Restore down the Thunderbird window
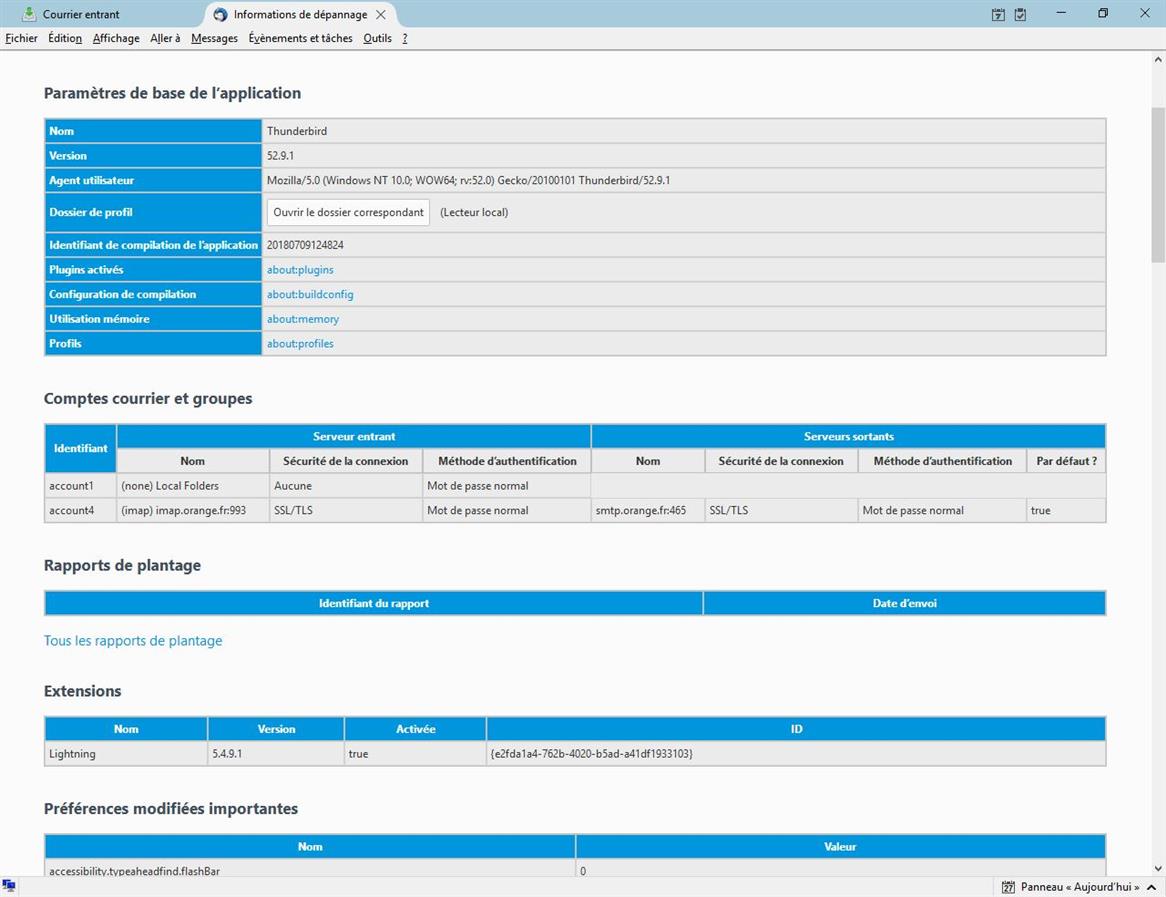The width and height of the screenshot is (1166, 897). tap(1103, 14)
